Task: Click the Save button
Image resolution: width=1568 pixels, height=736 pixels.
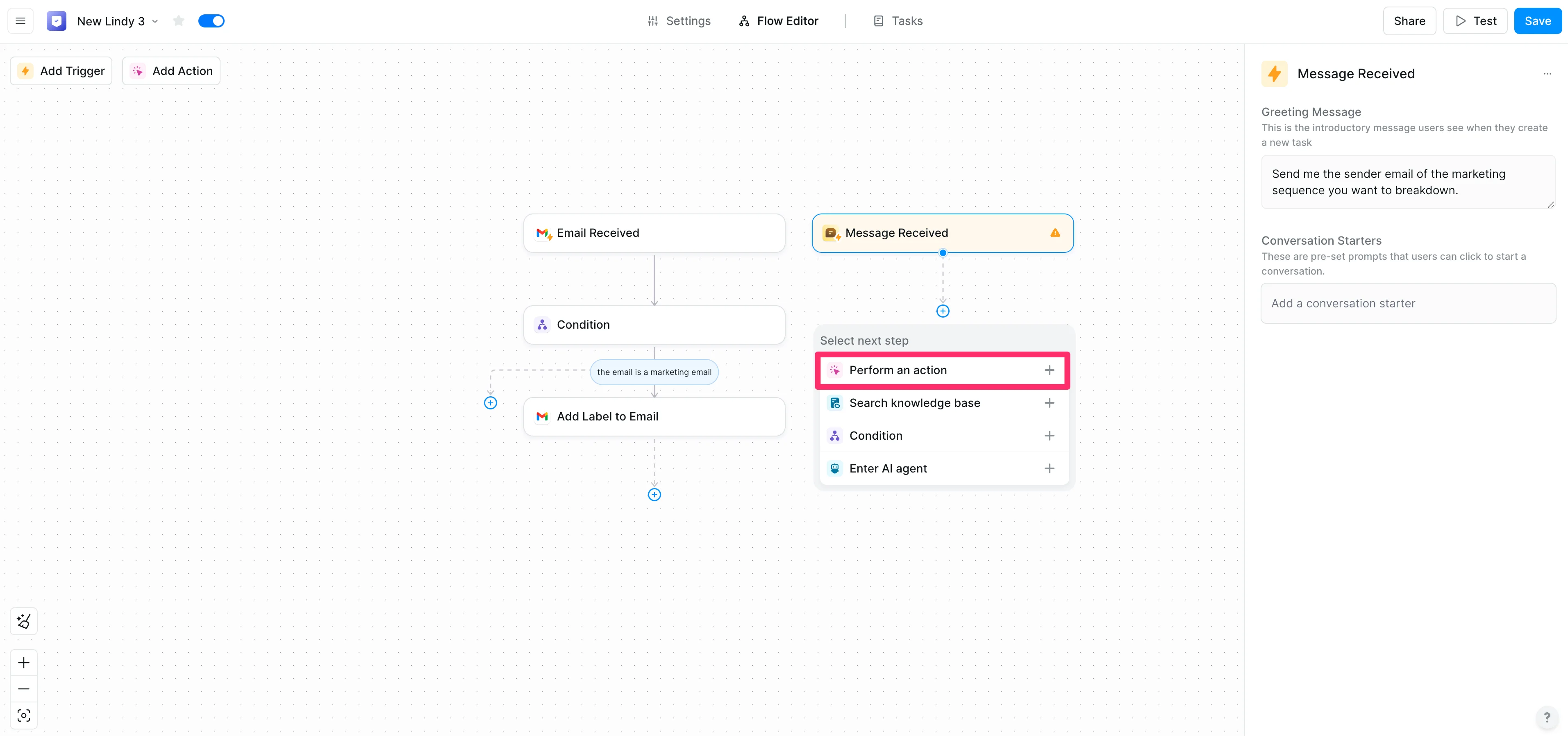Action: tap(1537, 21)
